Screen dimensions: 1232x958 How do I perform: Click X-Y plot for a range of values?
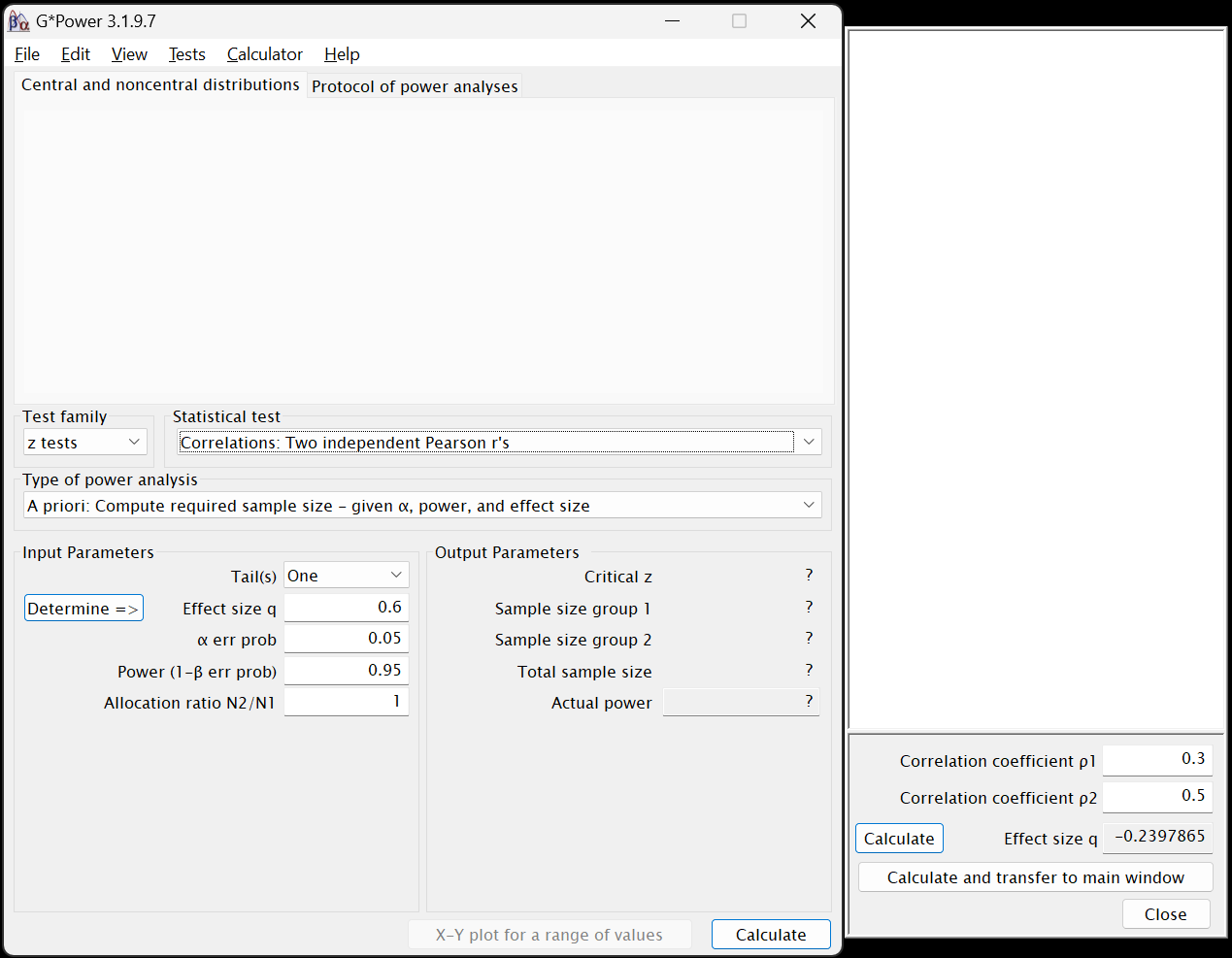[549, 935]
